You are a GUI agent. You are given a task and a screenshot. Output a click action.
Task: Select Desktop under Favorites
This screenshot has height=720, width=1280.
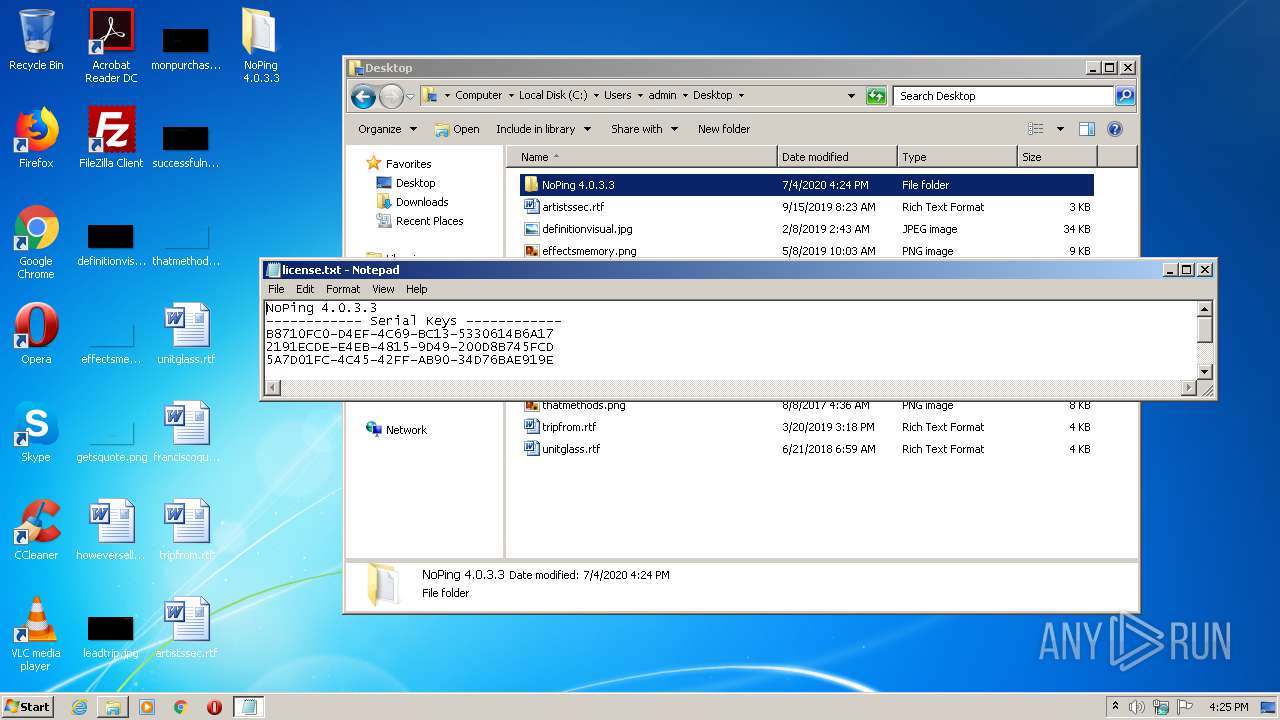click(x=406, y=183)
